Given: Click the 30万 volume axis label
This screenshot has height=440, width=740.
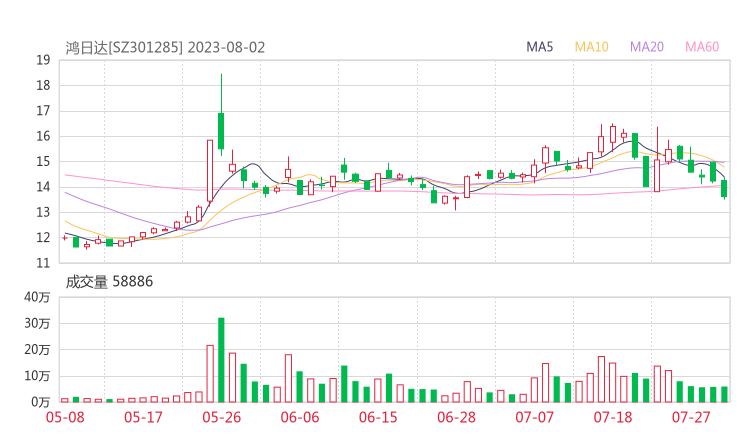Looking at the screenshot, I should [37, 323].
